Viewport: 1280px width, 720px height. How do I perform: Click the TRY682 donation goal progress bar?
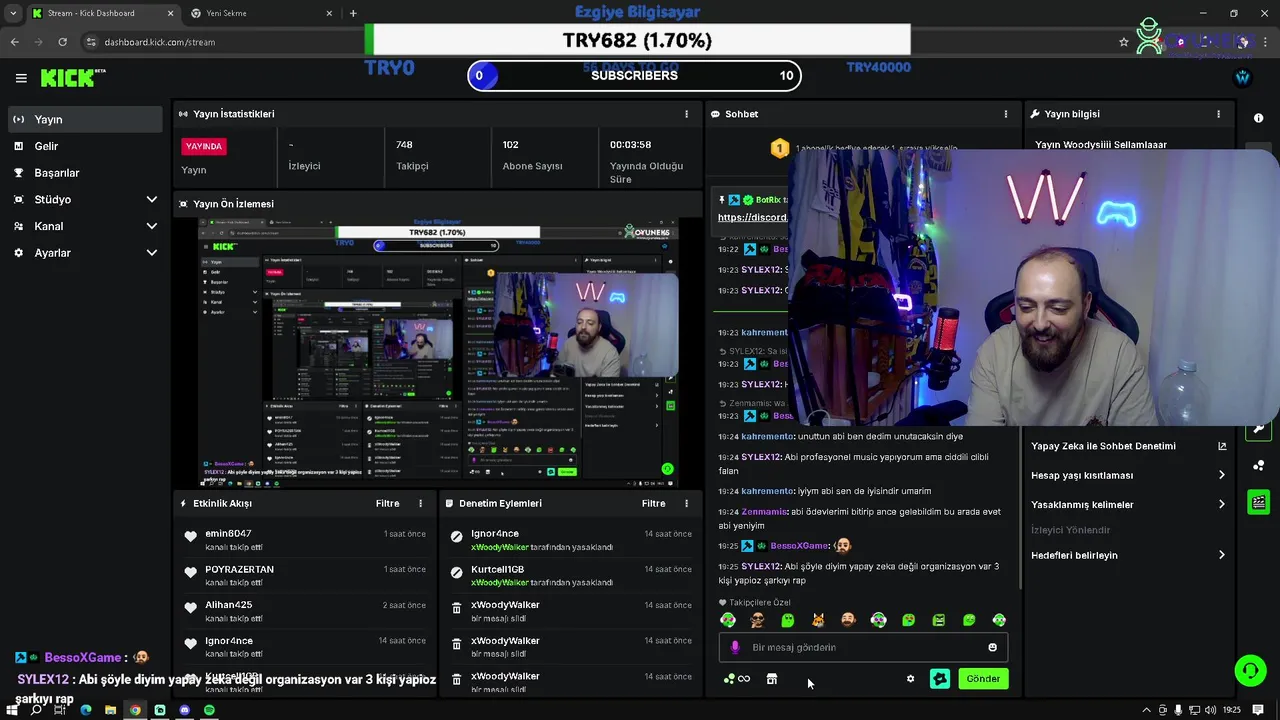tap(638, 40)
